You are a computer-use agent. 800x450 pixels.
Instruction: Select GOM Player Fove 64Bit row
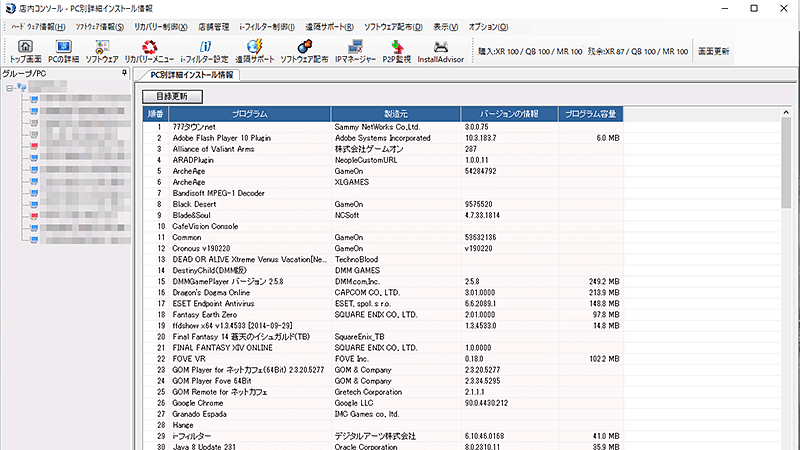click(x=383, y=381)
